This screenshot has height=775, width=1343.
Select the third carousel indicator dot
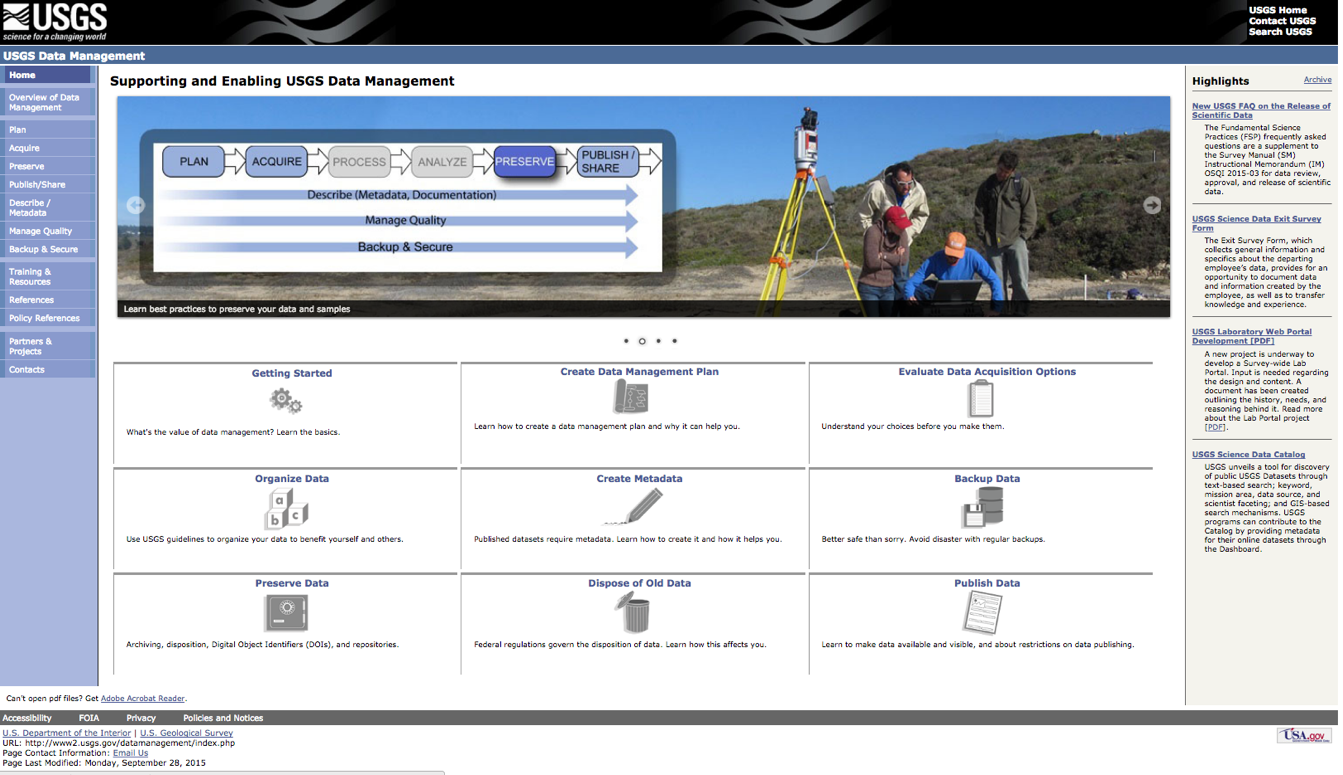[x=658, y=341]
